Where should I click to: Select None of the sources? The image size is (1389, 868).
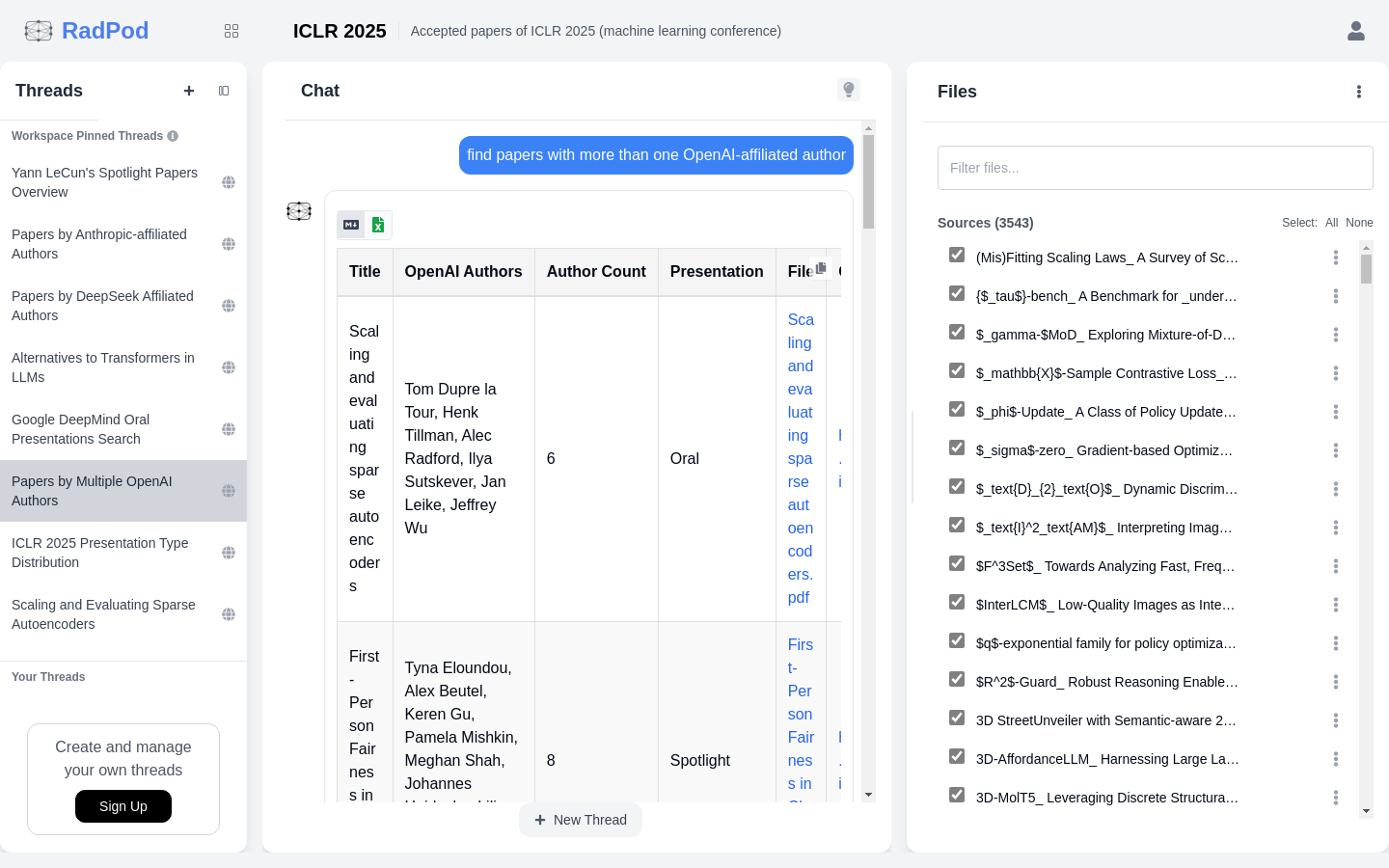pyautogui.click(x=1359, y=223)
